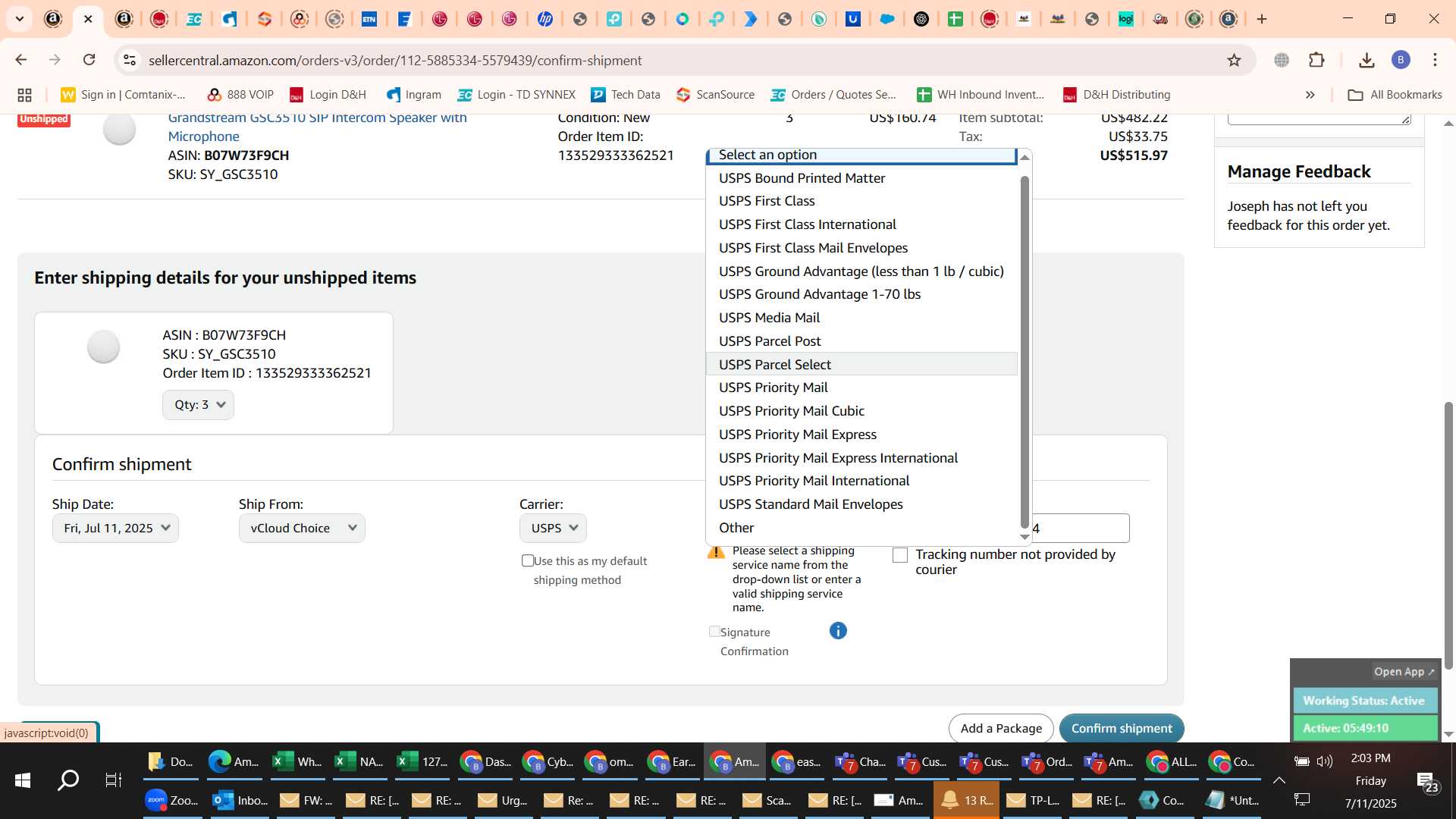Open the Windows Start menu
Viewport: 1456px width, 819px height.
[x=23, y=780]
